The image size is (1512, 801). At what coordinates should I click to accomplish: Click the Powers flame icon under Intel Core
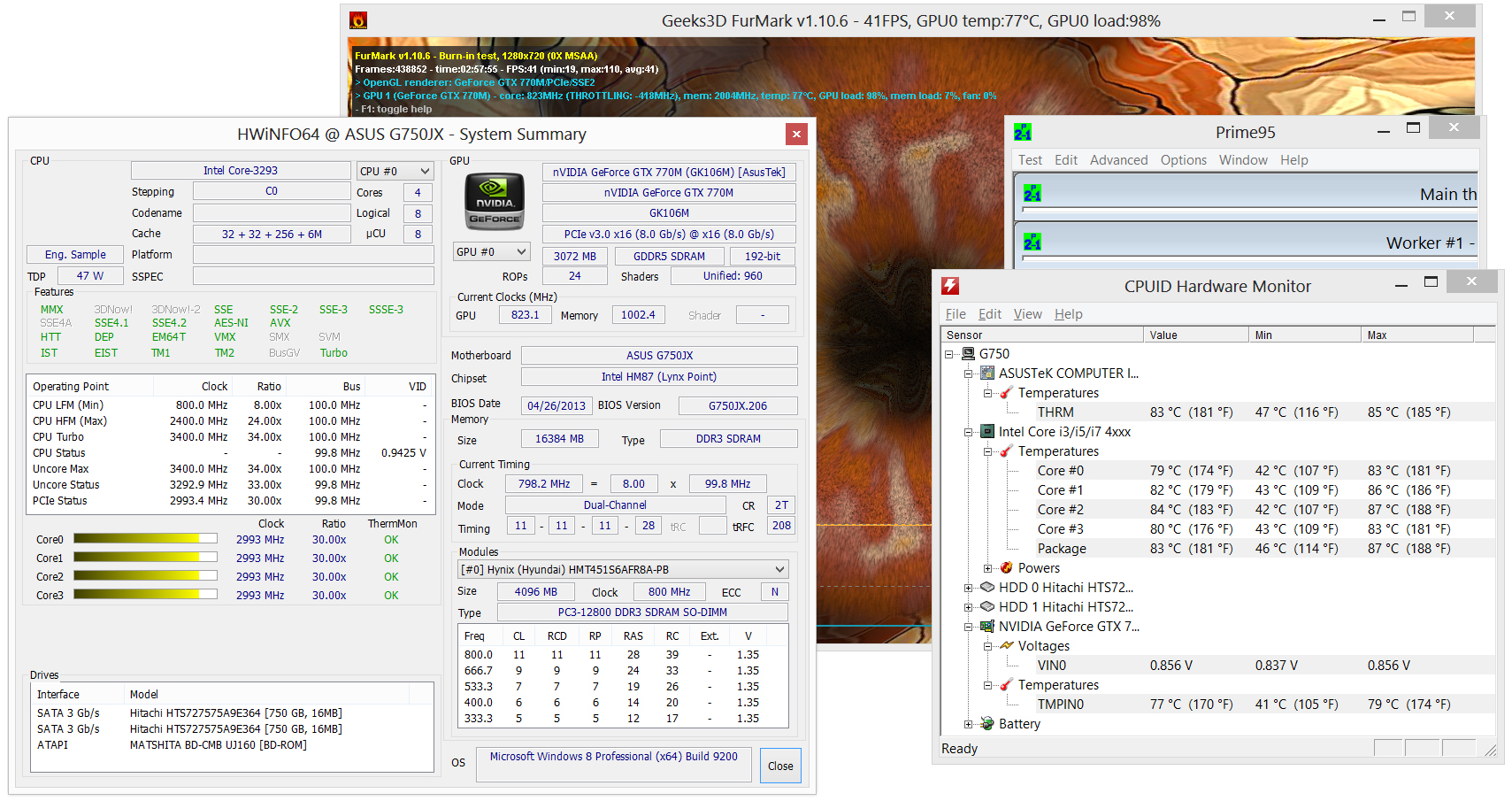1007,567
